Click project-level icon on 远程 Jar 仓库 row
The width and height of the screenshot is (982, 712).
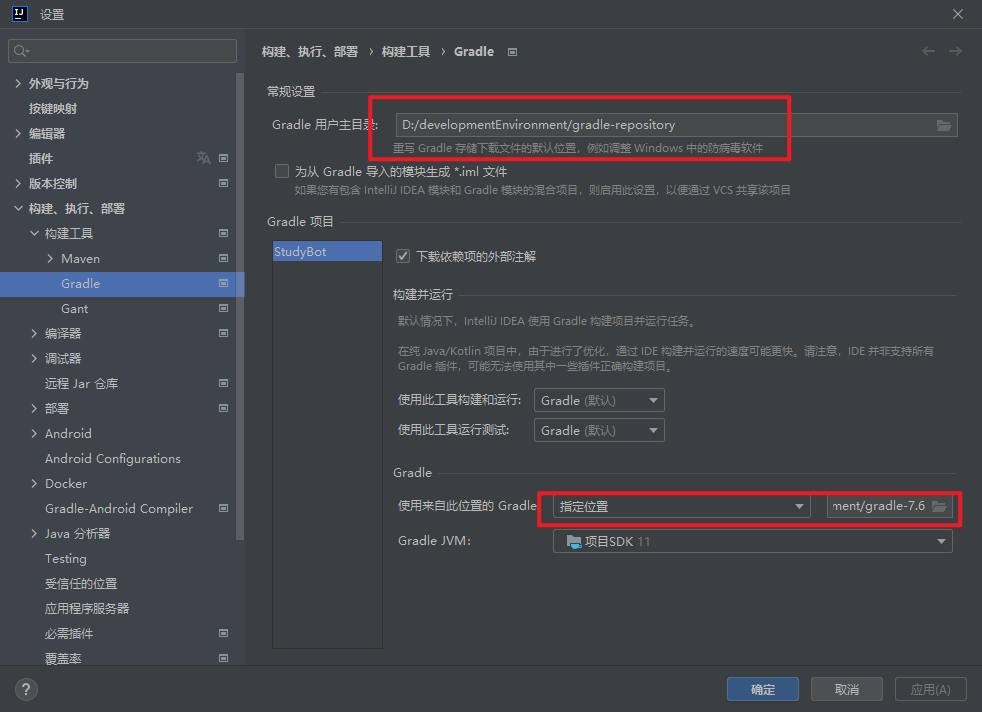[223, 383]
